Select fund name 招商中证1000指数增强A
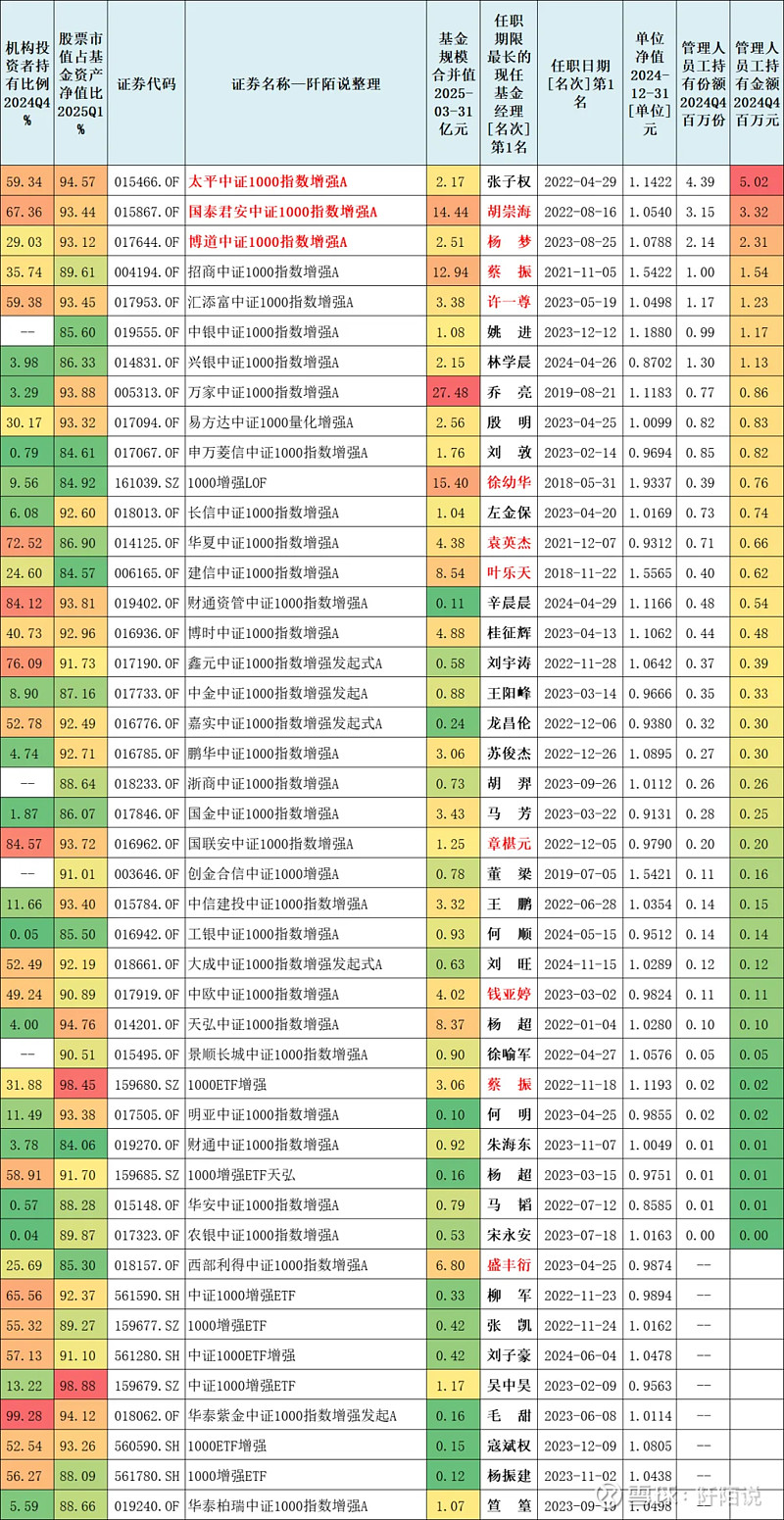Screen dimensions: 784x1520 pyautogui.click(x=265, y=271)
